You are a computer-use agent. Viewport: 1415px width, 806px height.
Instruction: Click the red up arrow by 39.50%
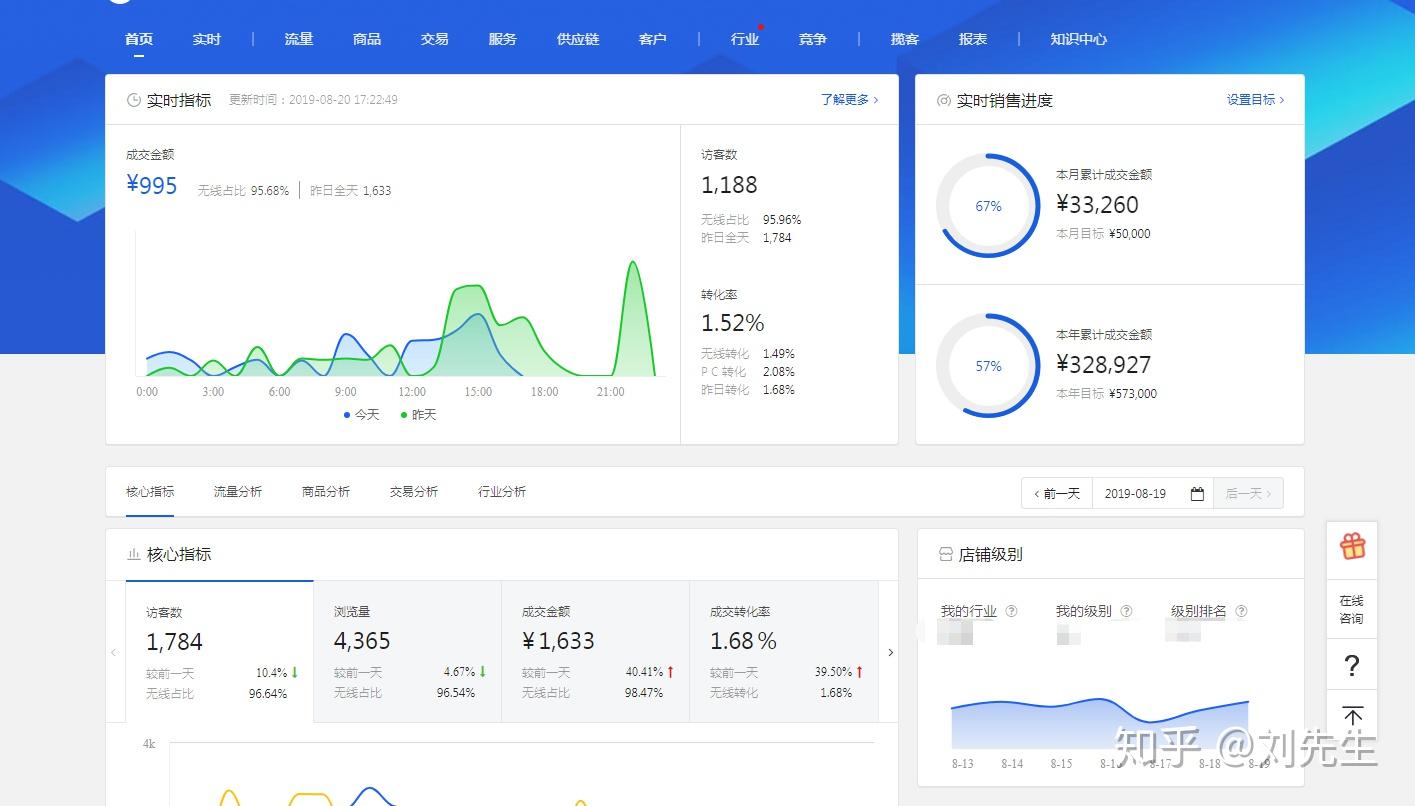click(x=859, y=672)
